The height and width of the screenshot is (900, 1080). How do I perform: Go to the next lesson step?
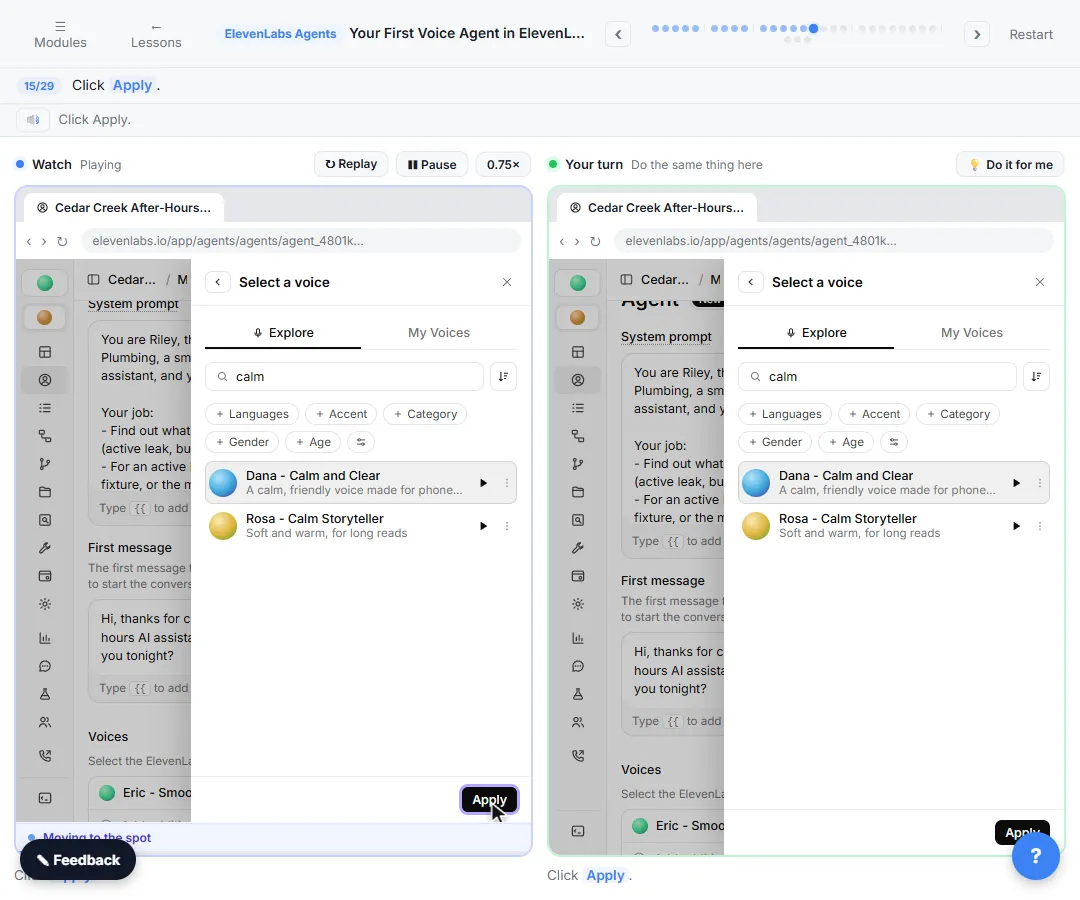coord(977,34)
